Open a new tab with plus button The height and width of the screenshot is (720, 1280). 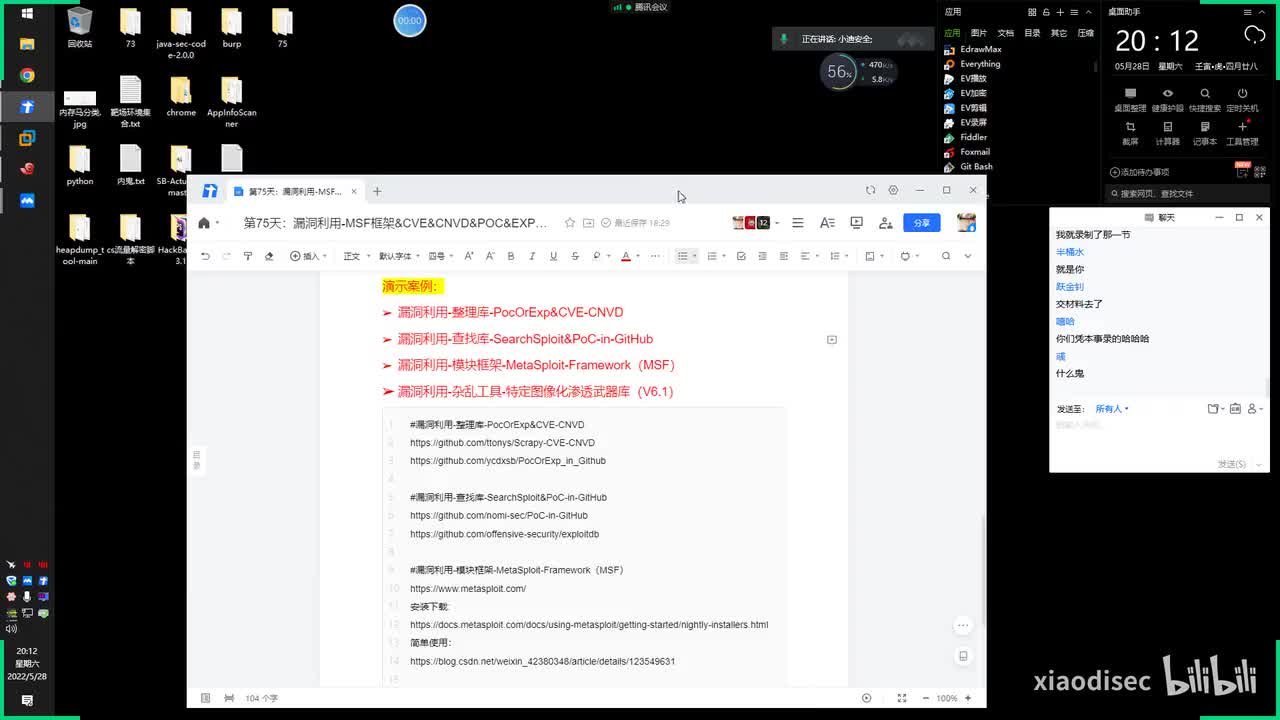tap(377, 191)
